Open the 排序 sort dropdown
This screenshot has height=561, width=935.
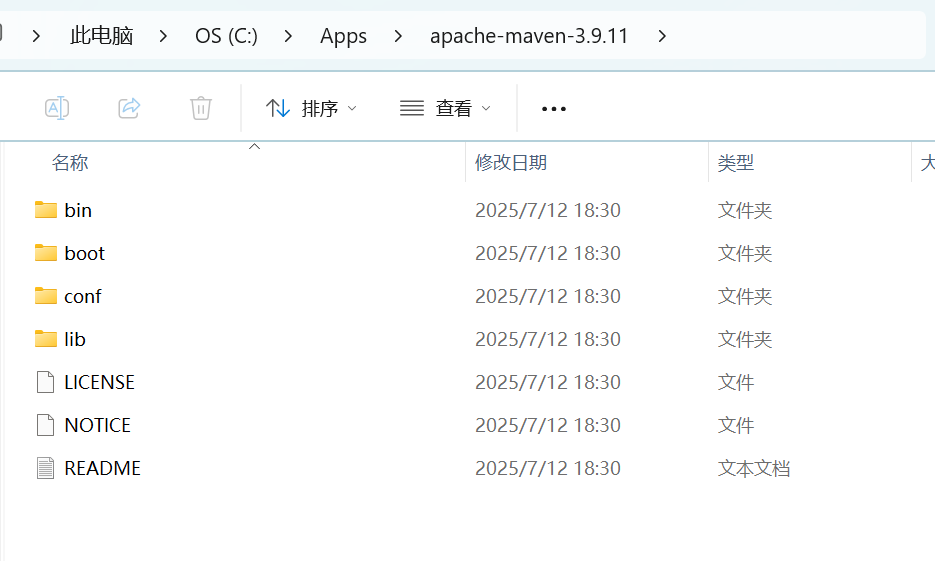click(x=311, y=109)
